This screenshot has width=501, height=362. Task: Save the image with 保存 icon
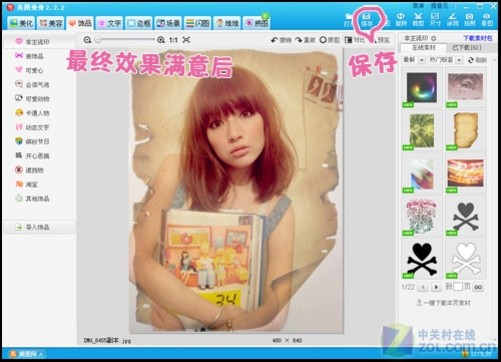pyautogui.click(x=367, y=20)
